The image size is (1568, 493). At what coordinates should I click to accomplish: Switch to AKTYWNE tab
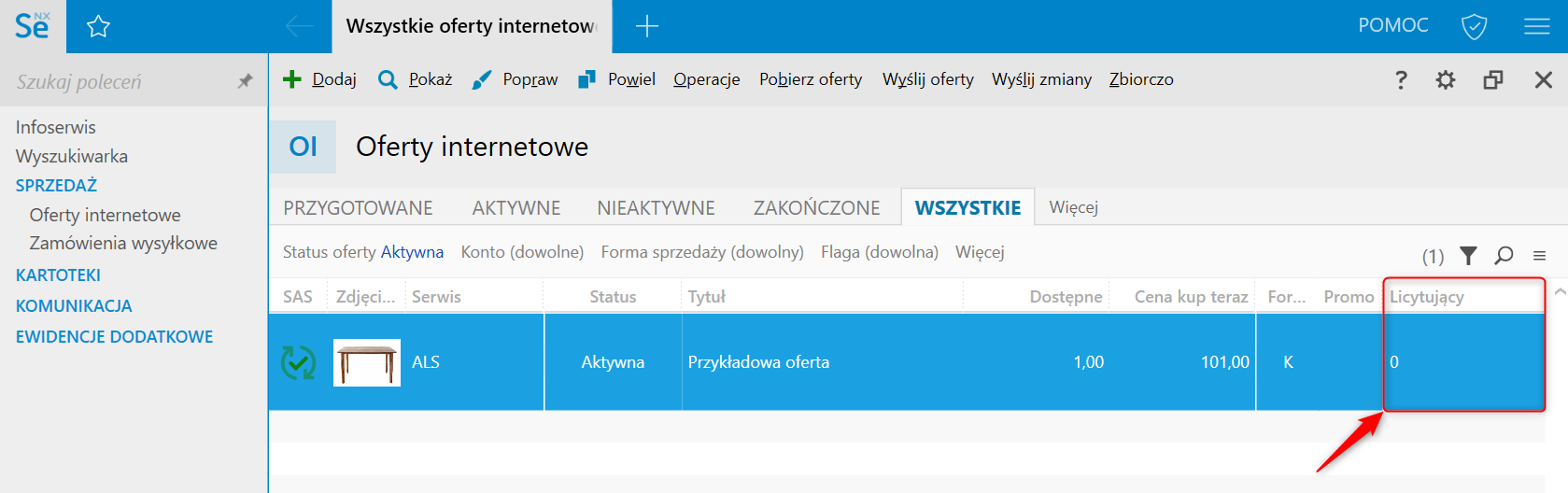coord(516,207)
